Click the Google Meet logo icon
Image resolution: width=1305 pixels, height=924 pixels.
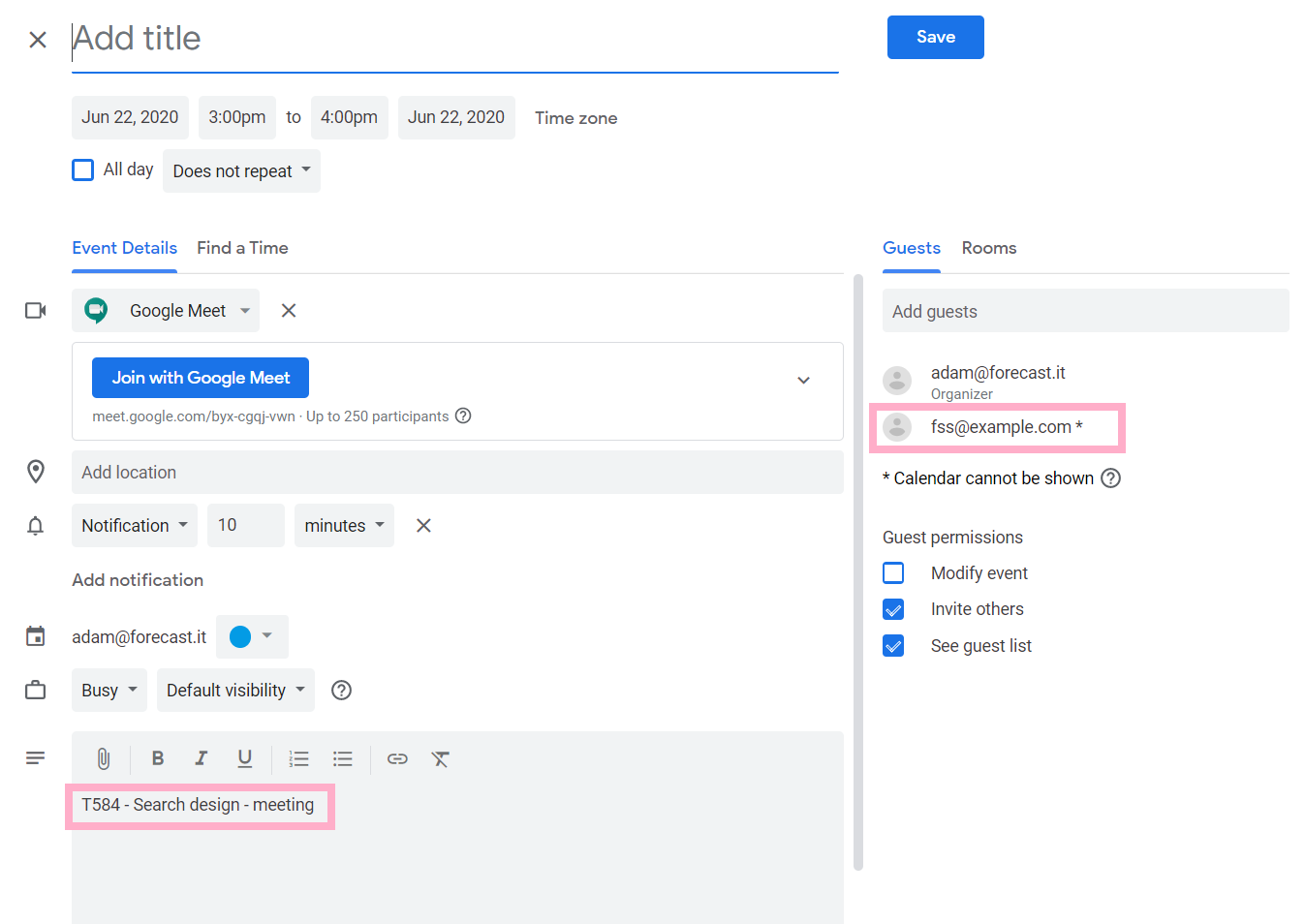click(96, 310)
